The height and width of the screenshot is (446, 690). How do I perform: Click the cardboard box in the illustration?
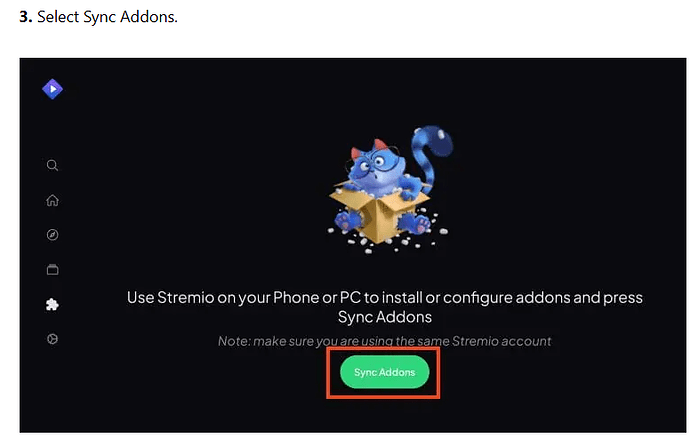(378, 213)
